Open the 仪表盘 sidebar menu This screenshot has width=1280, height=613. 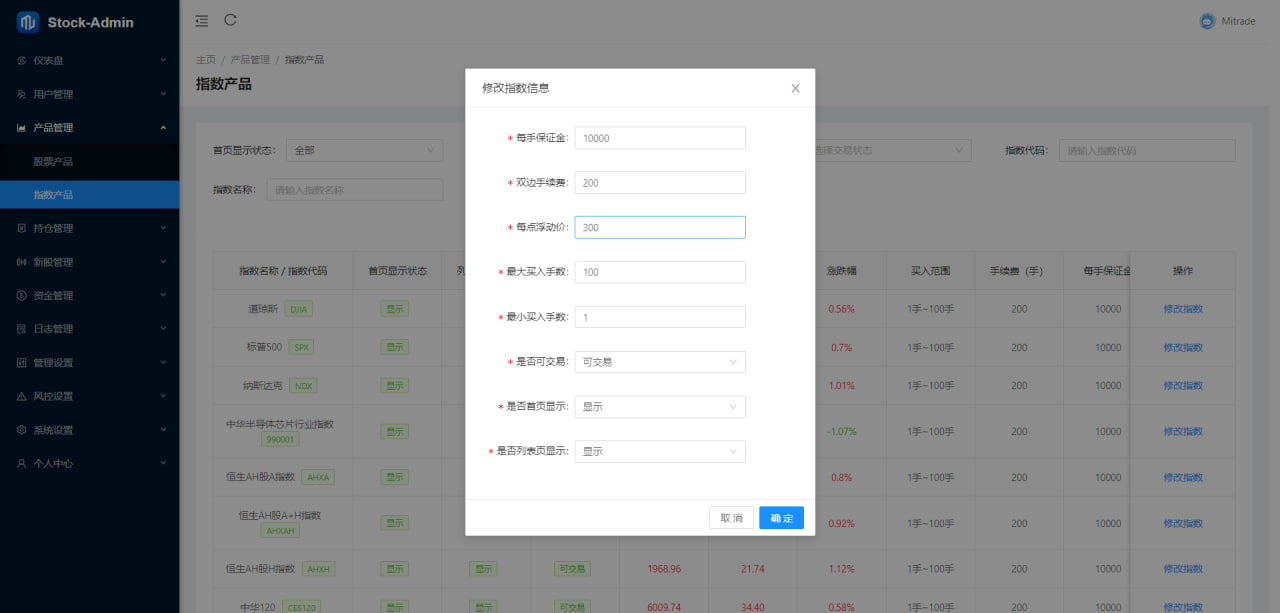click(x=89, y=60)
